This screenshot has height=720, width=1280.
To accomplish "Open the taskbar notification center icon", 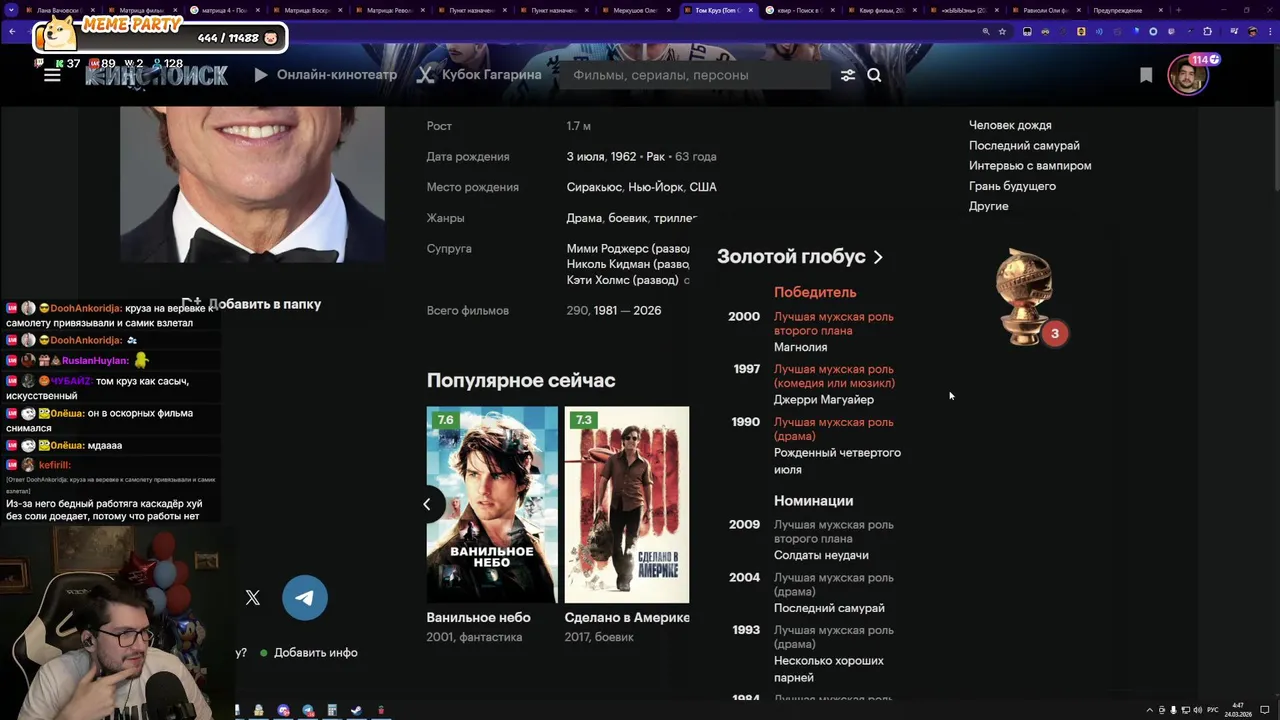I will [1267, 710].
